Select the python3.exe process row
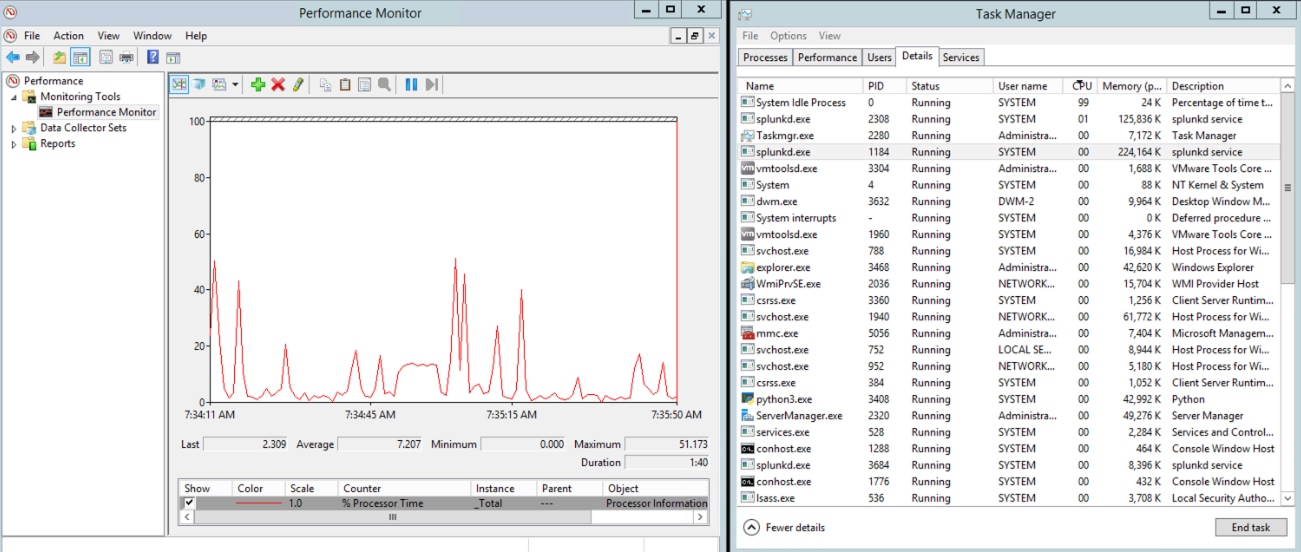This screenshot has height=552, width=1301. [x=1008, y=399]
